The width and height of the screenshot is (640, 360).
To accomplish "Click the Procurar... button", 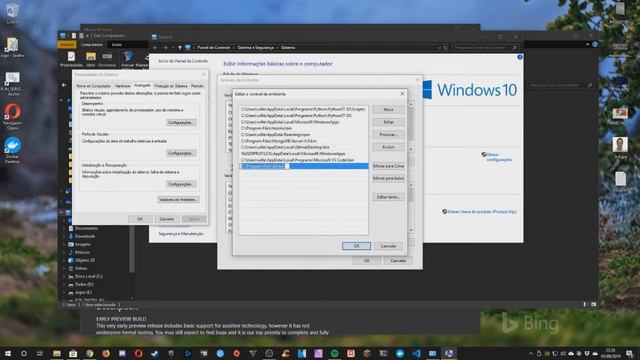I will pyautogui.click(x=388, y=134).
